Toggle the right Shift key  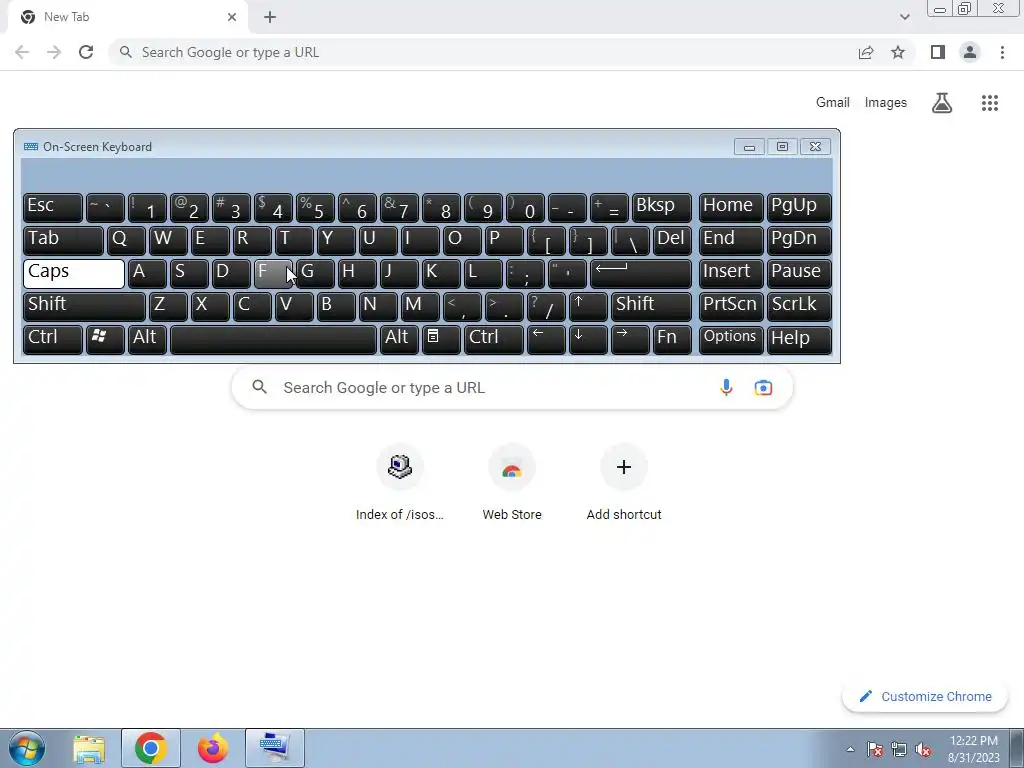click(651, 306)
